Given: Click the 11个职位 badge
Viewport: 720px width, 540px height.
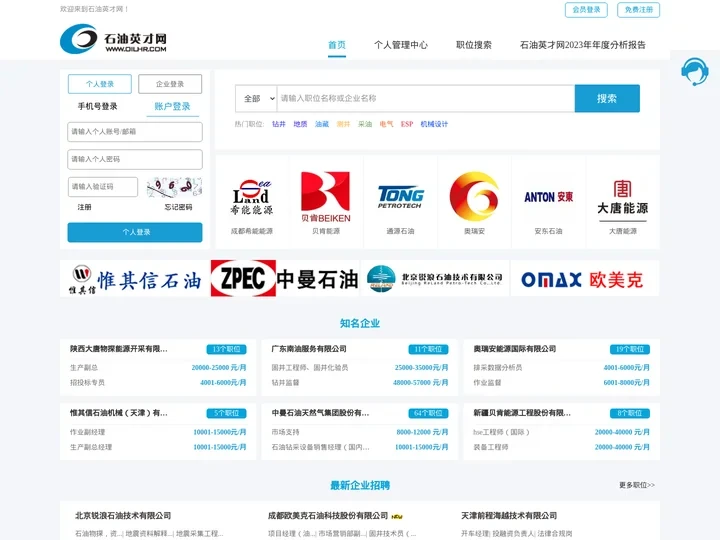Looking at the screenshot, I should click(428, 349).
